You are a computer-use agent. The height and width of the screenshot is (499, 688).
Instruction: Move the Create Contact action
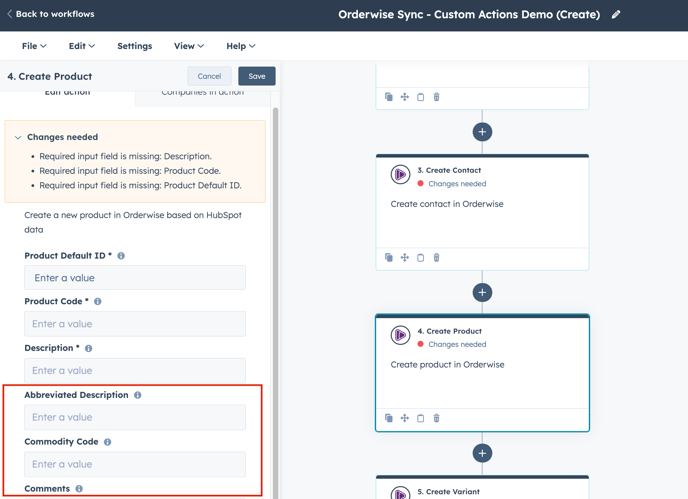pos(405,257)
